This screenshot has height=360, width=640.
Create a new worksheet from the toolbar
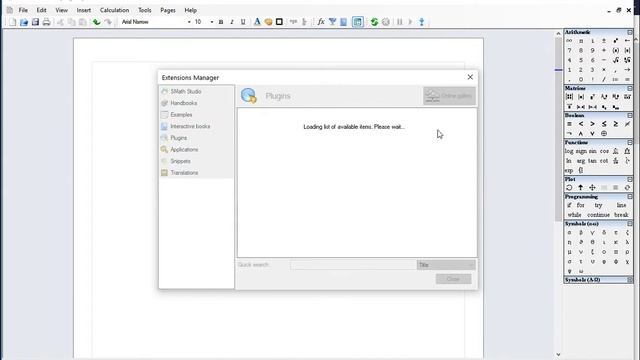pos(13,22)
